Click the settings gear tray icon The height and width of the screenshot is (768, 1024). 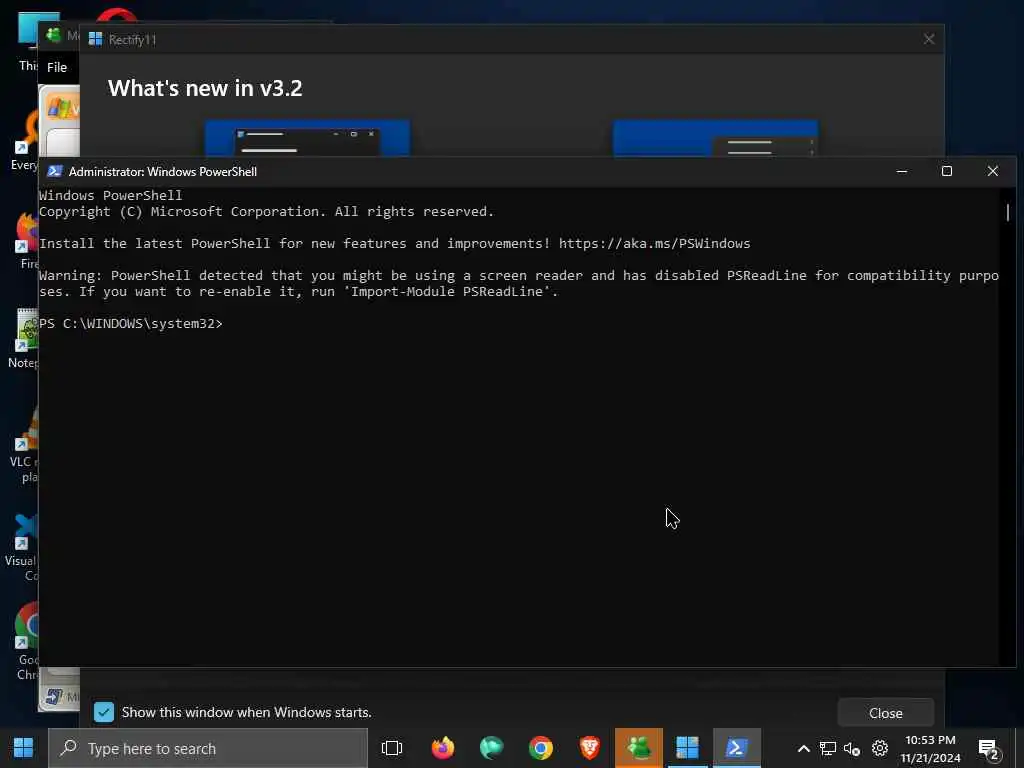pos(880,749)
